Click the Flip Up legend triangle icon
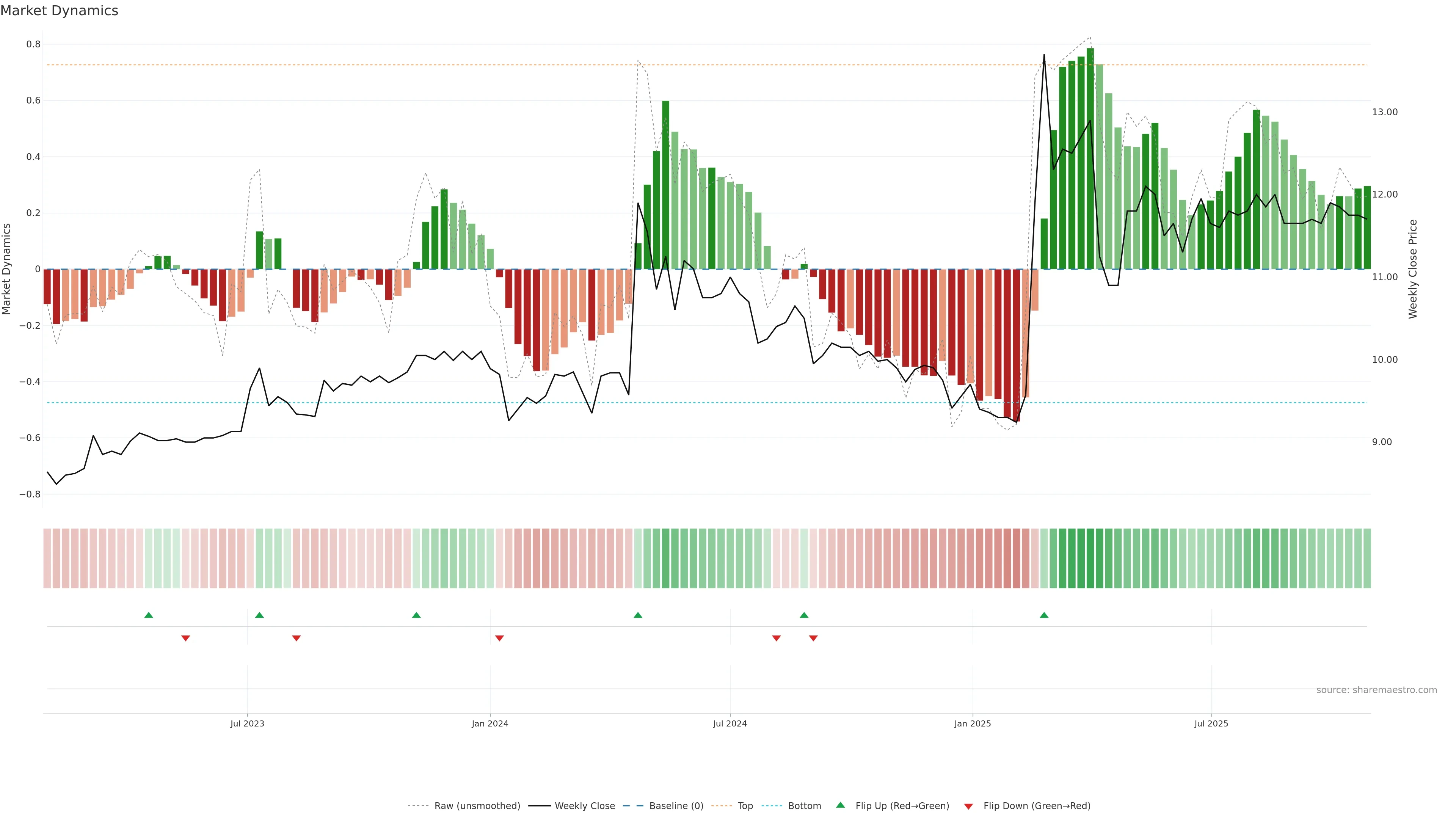The height and width of the screenshot is (819, 1456). tap(841, 805)
